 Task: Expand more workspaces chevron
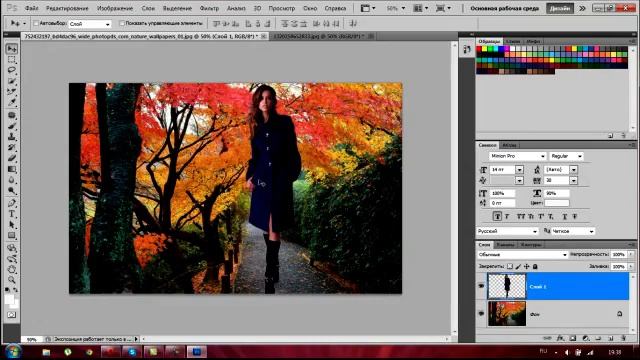click(582, 8)
